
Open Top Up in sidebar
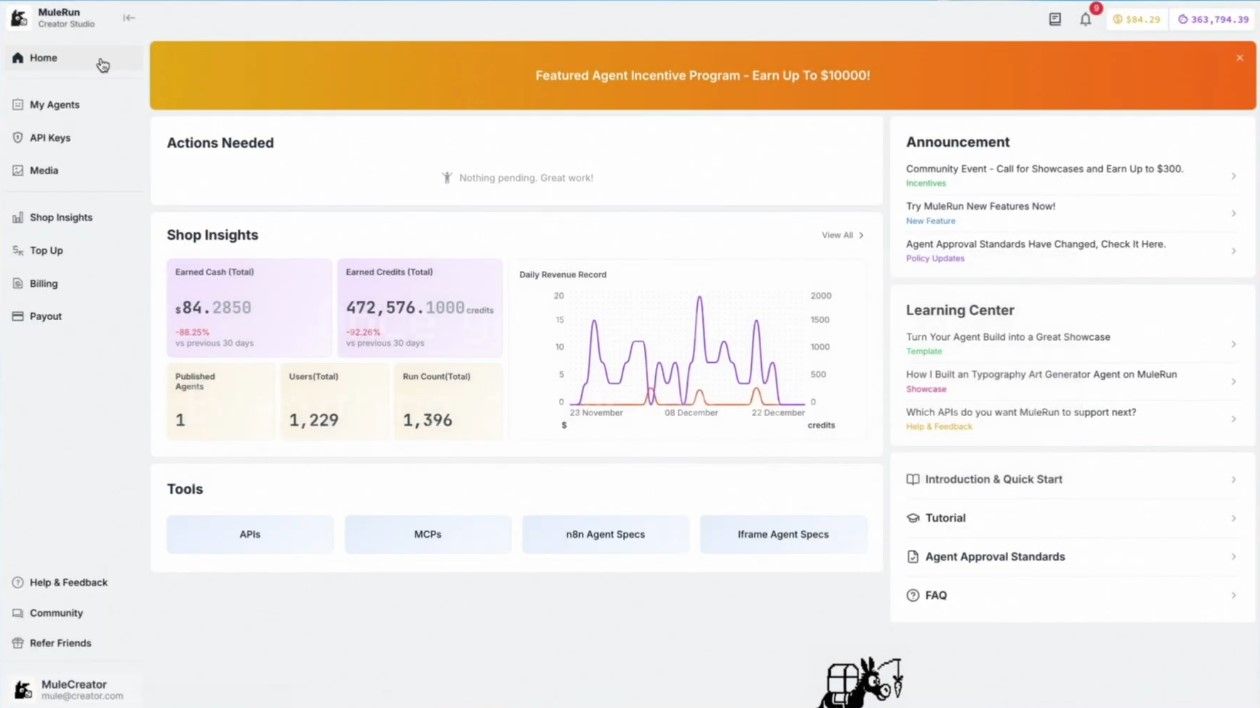pyautogui.click(x=72, y=250)
